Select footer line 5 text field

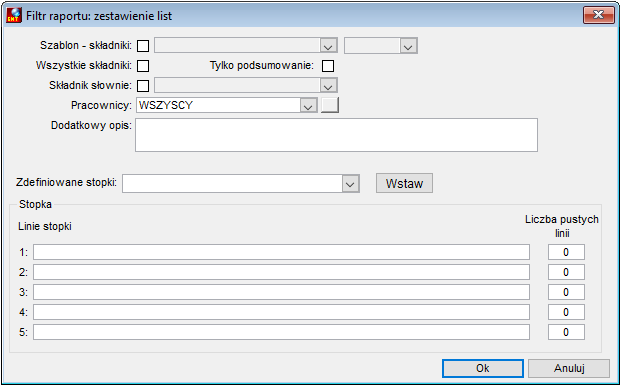coord(281,332)
